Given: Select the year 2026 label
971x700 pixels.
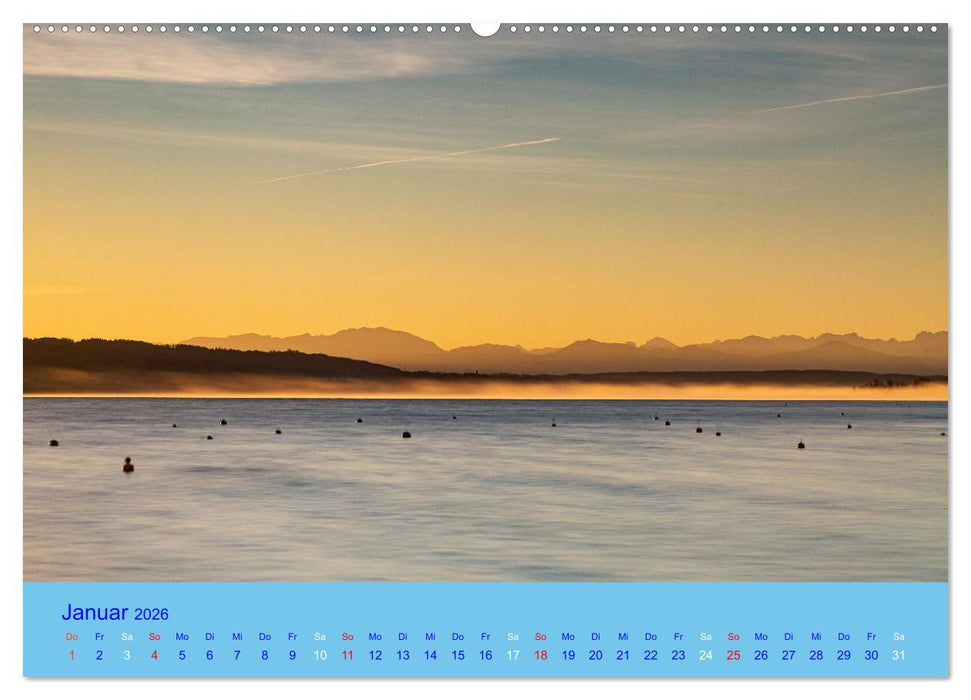Looking at the screenshot, I should 152,614.
